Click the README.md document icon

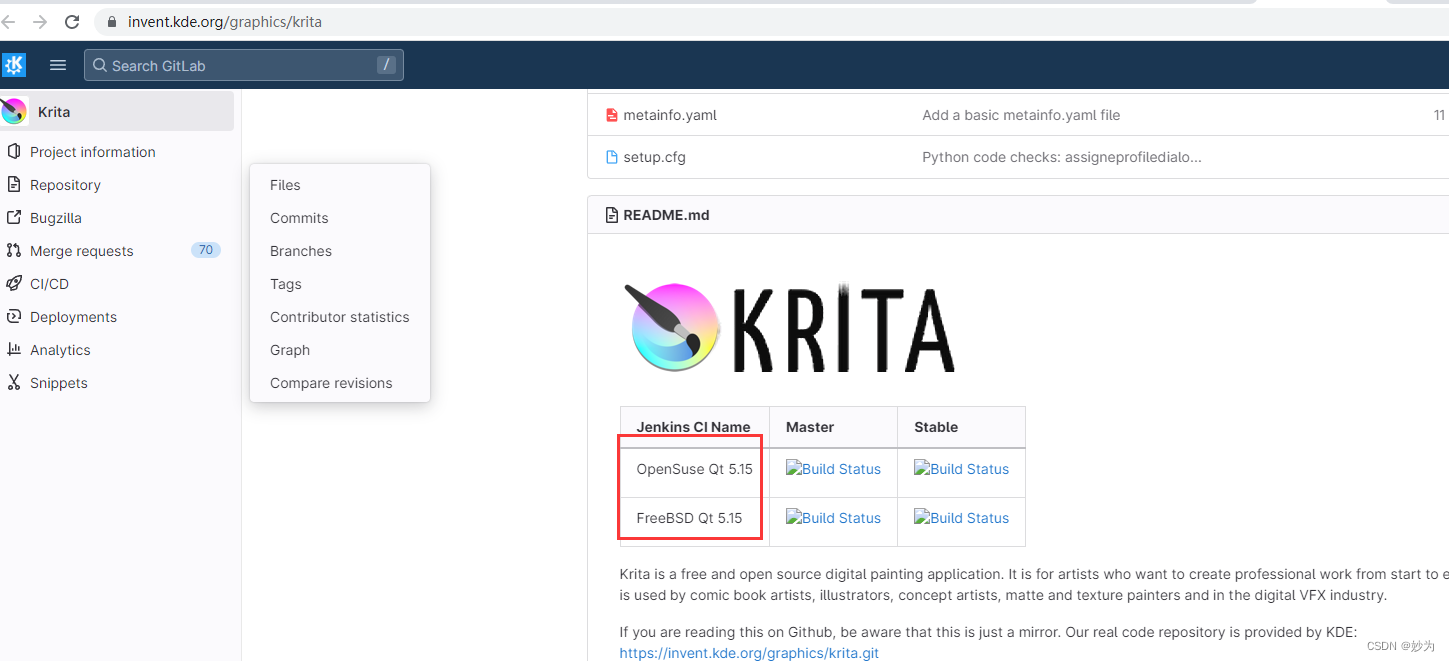(612, 215)
